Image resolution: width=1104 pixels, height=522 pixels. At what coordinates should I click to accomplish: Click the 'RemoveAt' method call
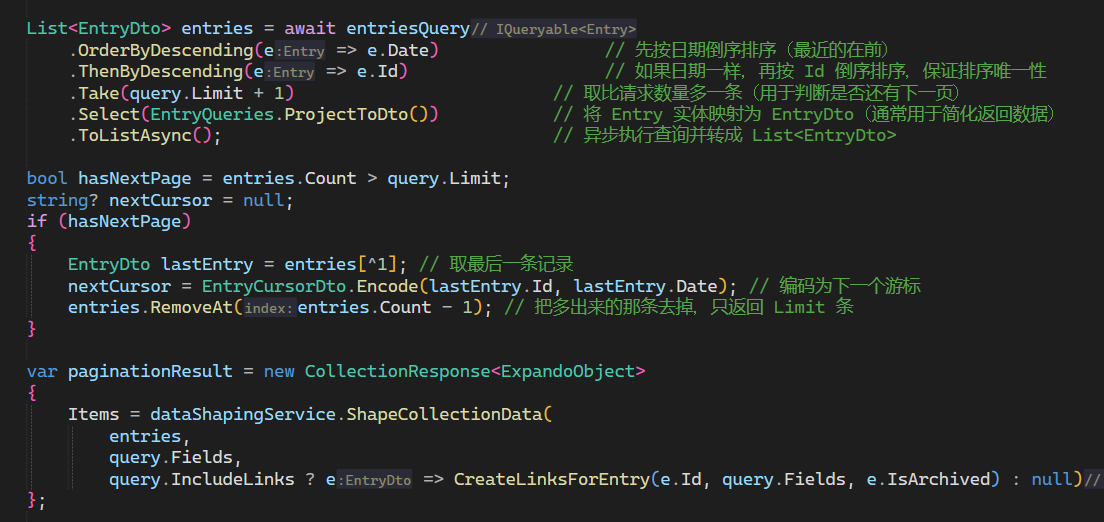192,307
